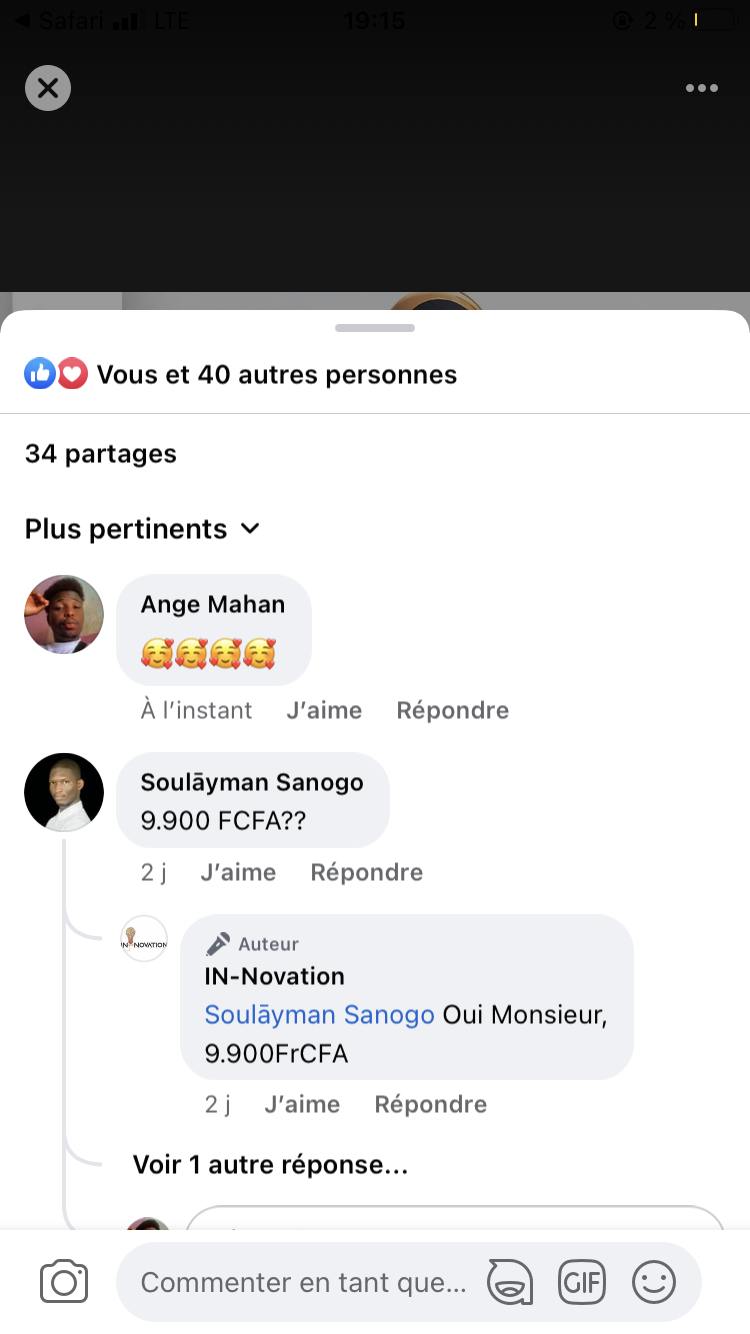The height and width of the screenshot is (1334, 750).
Task: Reply to IN-Novation's comment
Action: coord(430,1104)
